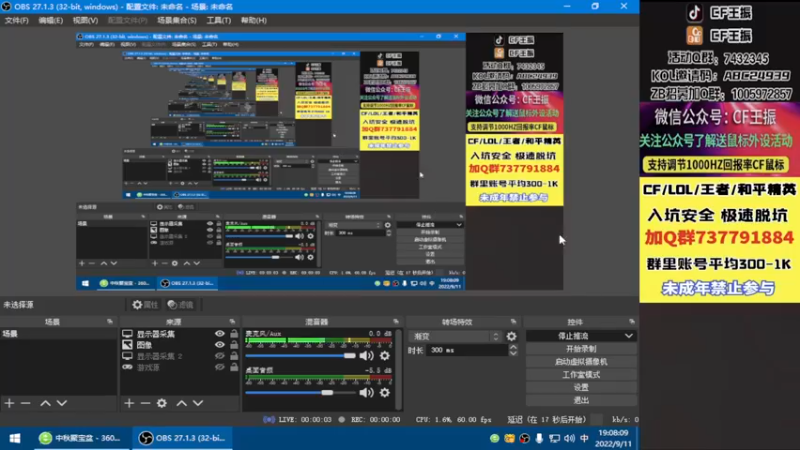Toggle the 中 input method indicator
The image size is (800, 450).
point(584,438)
